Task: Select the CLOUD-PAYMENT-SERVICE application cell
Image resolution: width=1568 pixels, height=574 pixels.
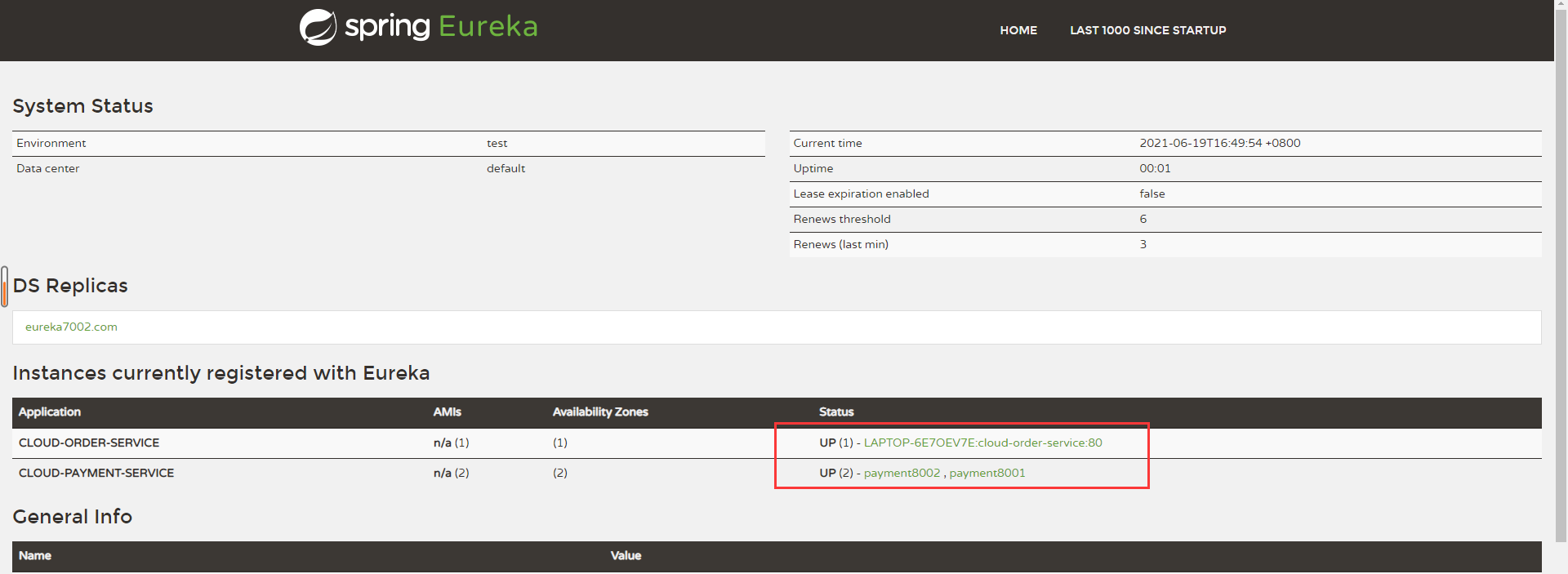Action: click(96, 473)
